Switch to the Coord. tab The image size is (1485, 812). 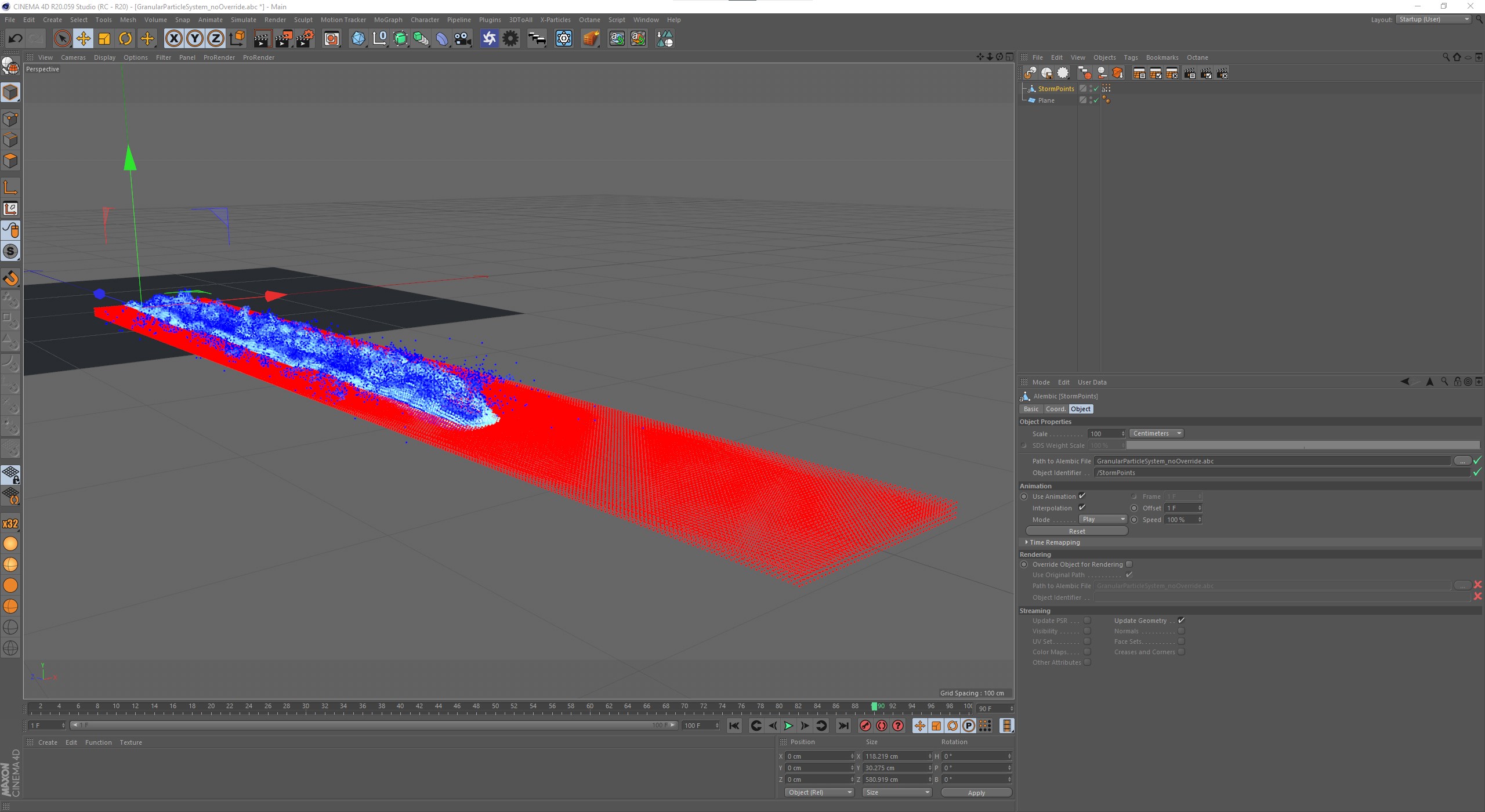1055,409
